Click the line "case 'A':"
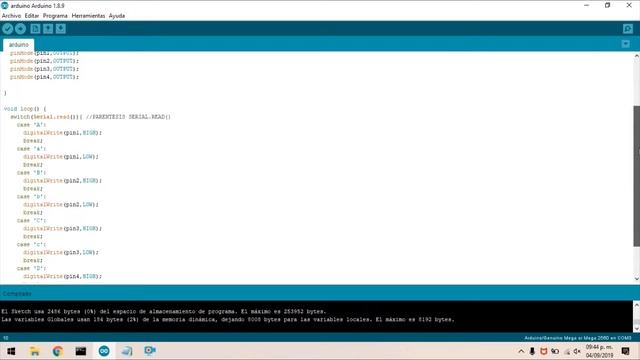Image resolution: width=640 pixels, height=360 pixels. click(31, 125)
